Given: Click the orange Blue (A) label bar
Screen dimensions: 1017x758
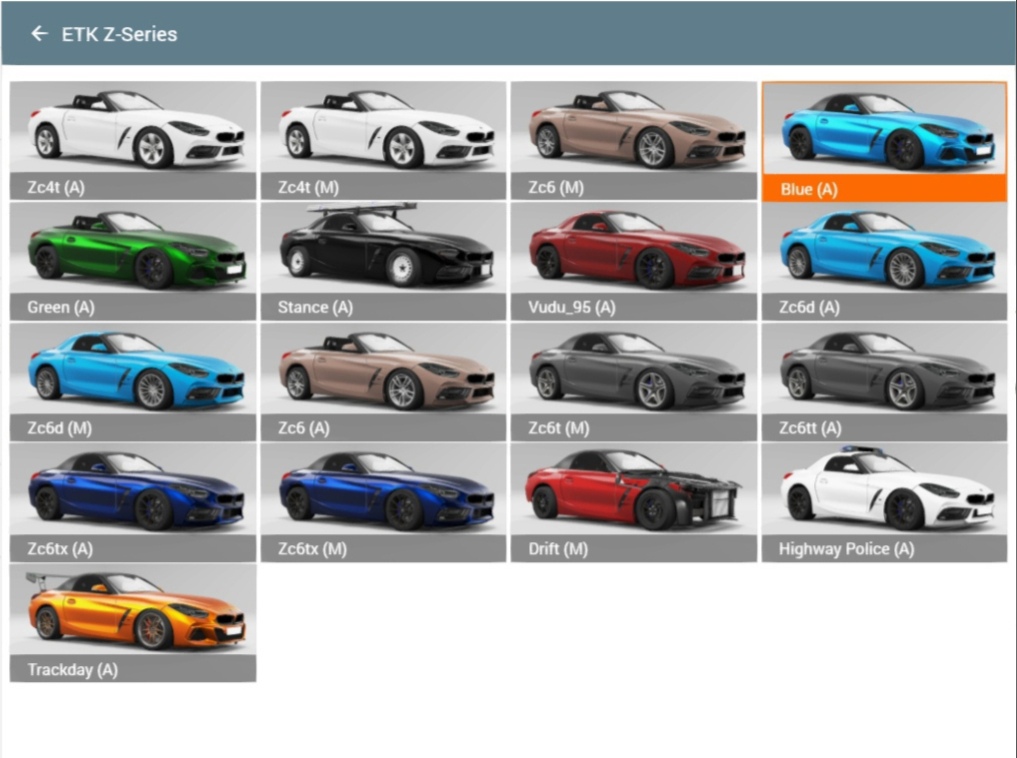Looking at the screenshot, I should [884, 189].
